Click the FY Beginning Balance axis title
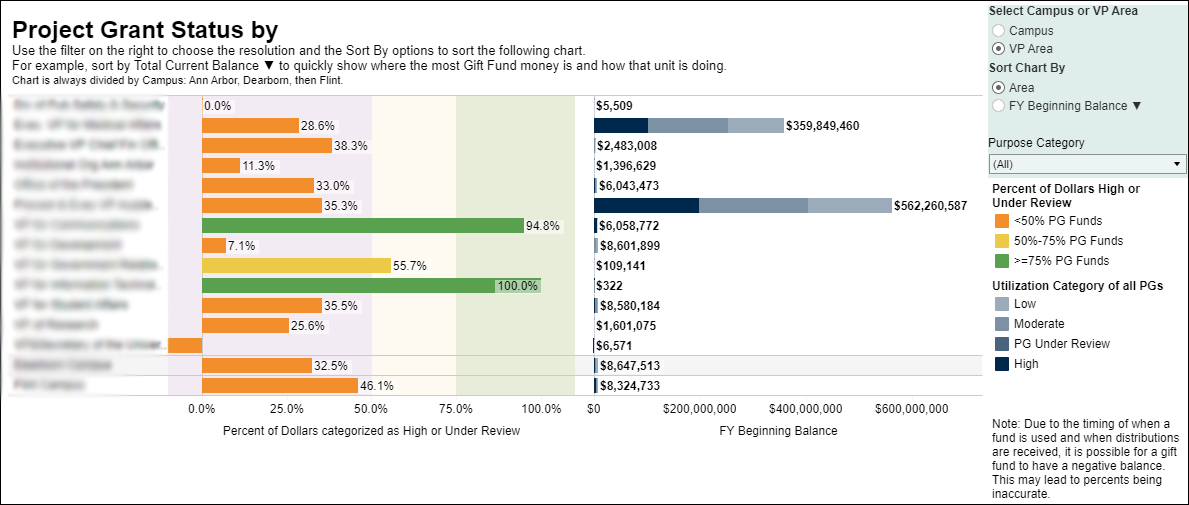The height and width of the screenshot is (505, 1189). 778,431
